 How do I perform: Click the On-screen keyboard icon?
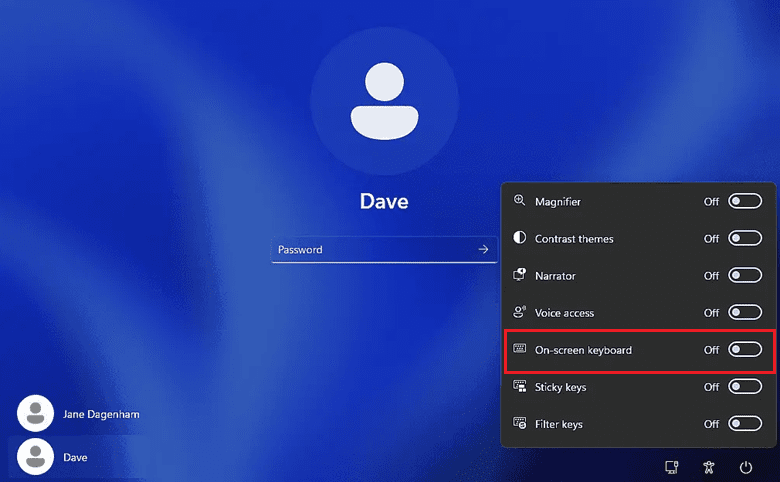click(519, 348)
